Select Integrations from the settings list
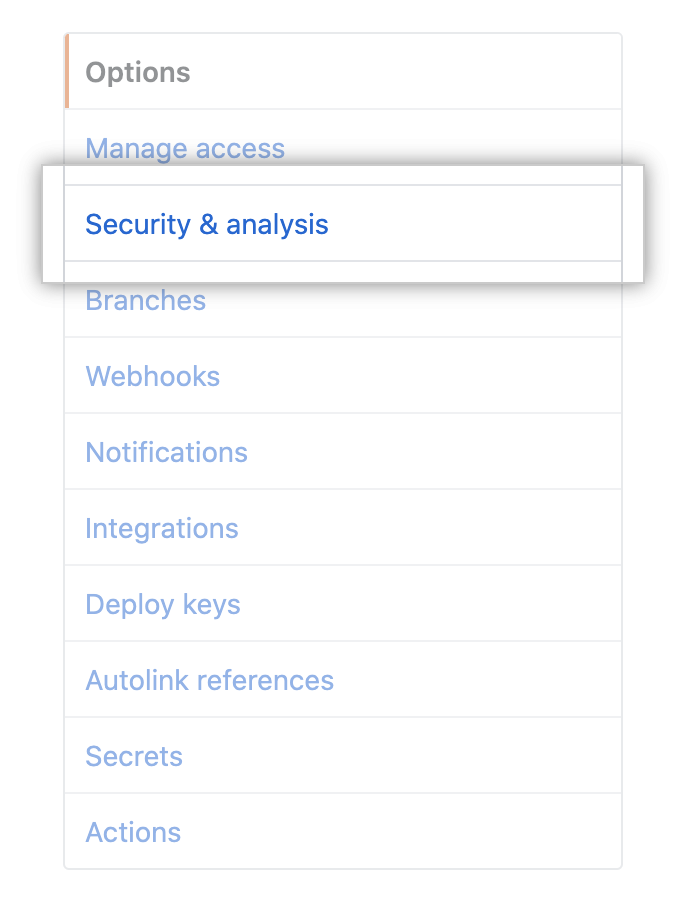The width and height of the screenshot is (687, 900). pos(161,528)
